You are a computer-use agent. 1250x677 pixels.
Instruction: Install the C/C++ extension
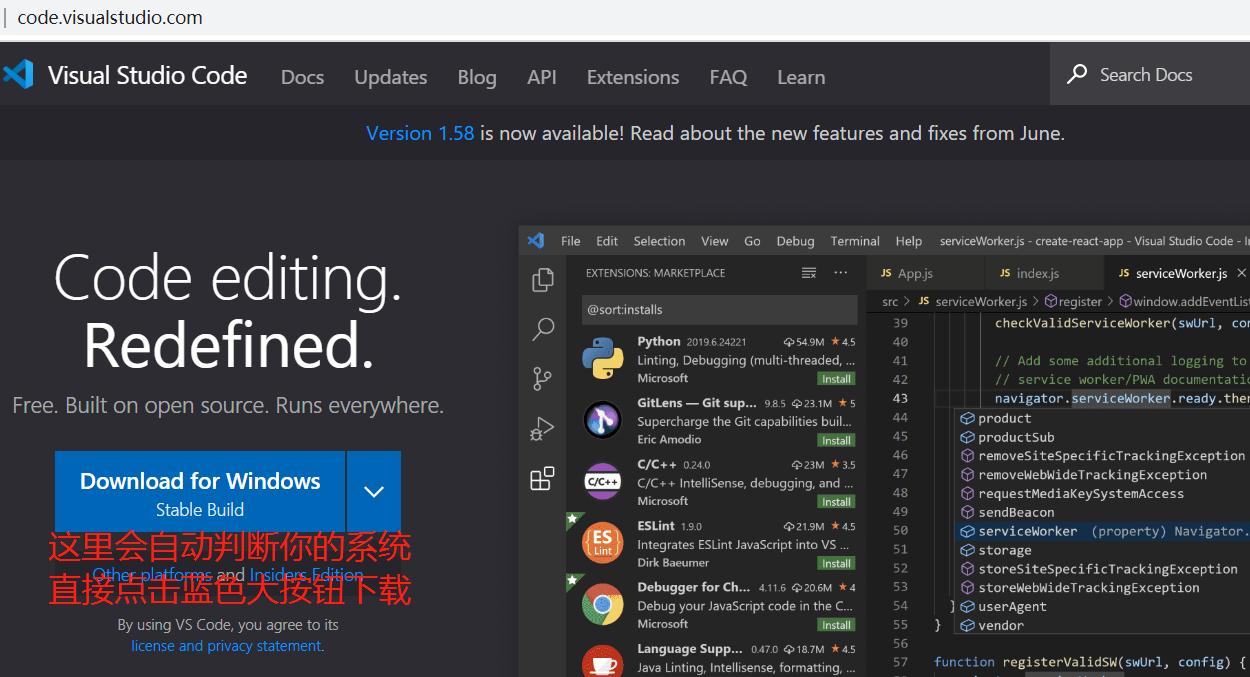[836, 502]
